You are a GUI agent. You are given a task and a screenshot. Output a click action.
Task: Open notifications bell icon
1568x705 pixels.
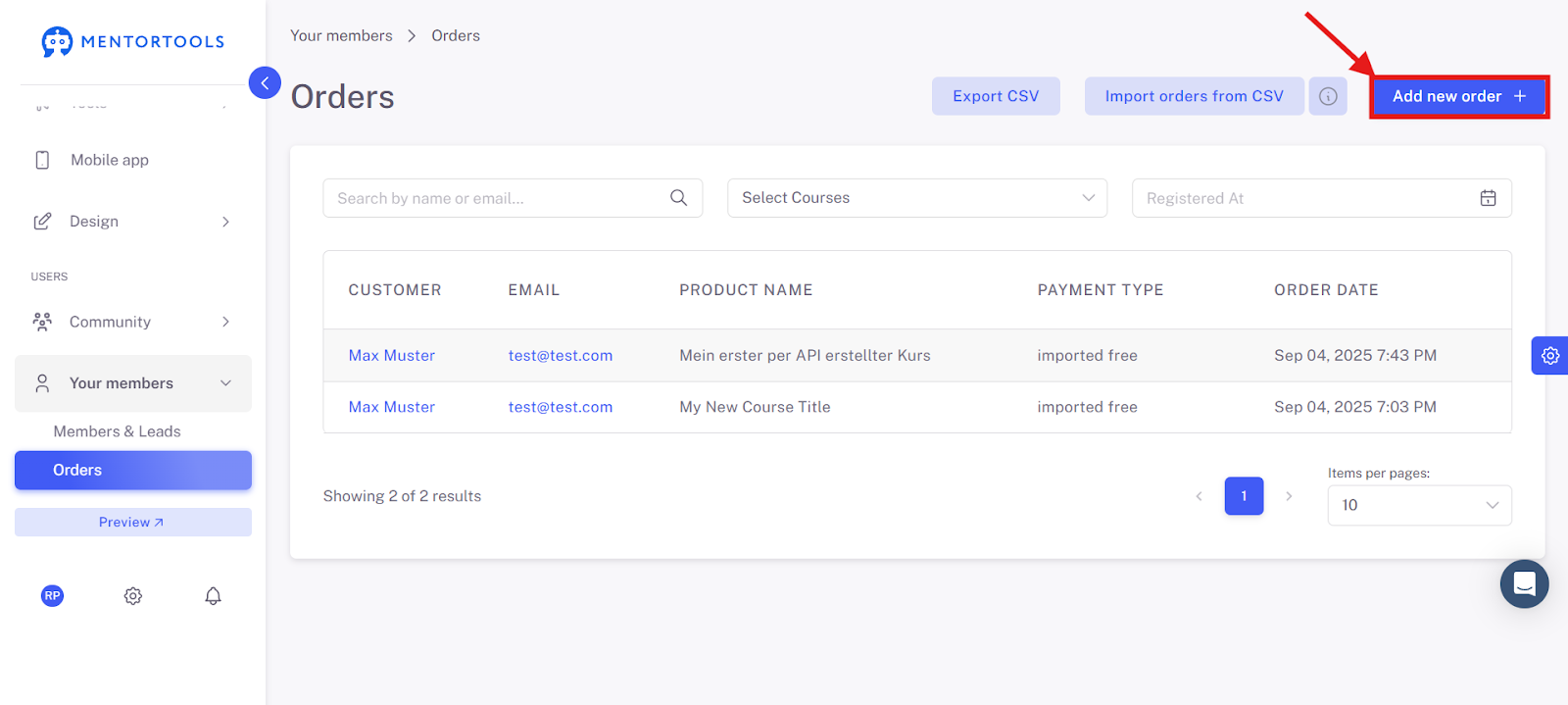213,595
